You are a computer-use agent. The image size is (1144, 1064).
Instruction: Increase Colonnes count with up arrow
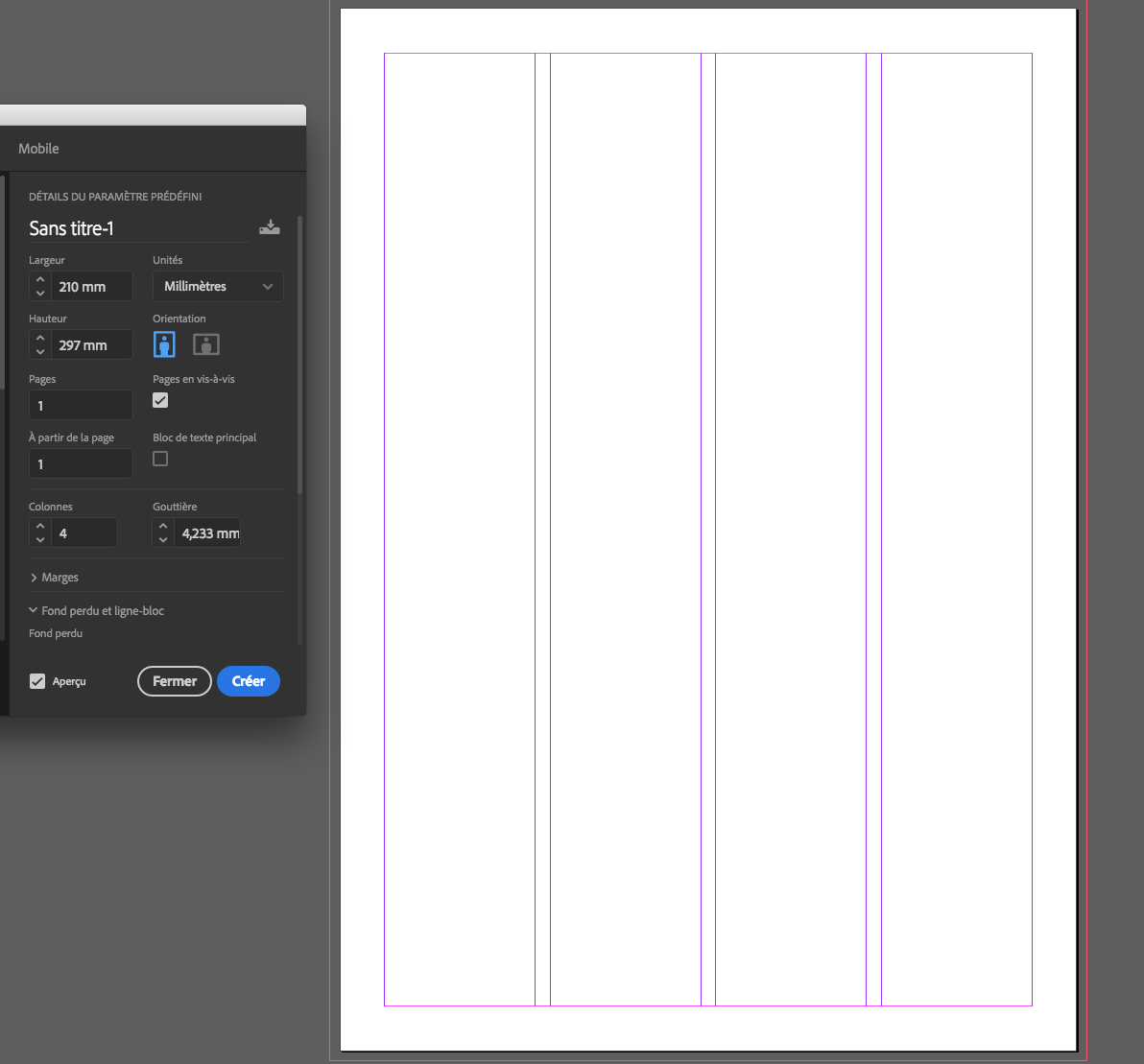click(x=40, y=526)
